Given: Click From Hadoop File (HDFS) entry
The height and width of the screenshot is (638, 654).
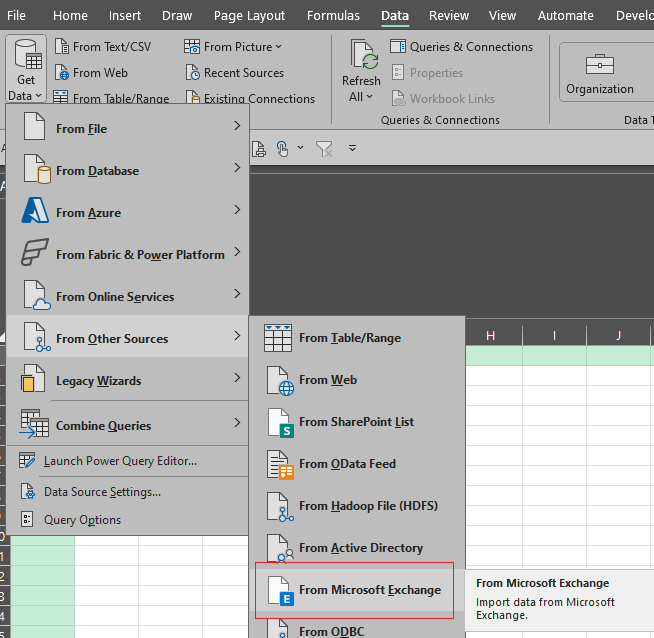Looking at the screenshot, I should [367, 506].
